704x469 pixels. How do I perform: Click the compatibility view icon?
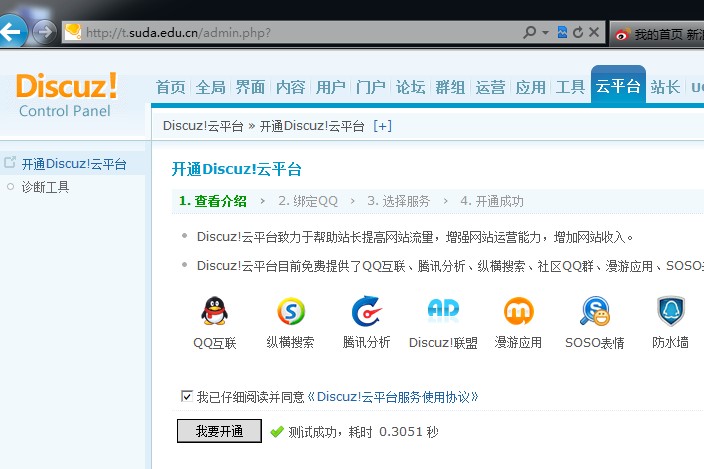pyautogui.click(x=562, y=32)
